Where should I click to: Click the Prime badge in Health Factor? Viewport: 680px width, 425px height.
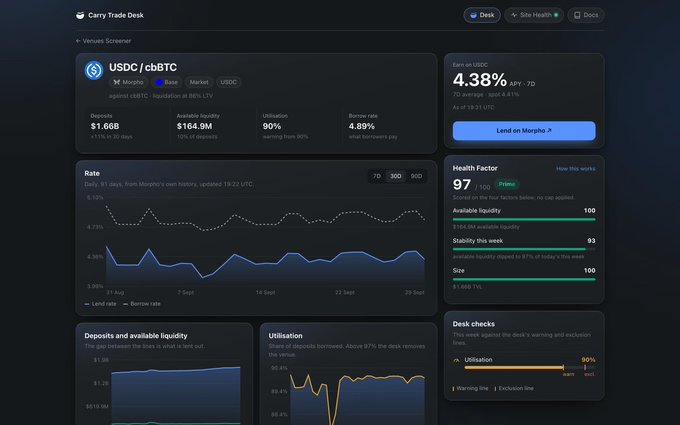point(507,184)
